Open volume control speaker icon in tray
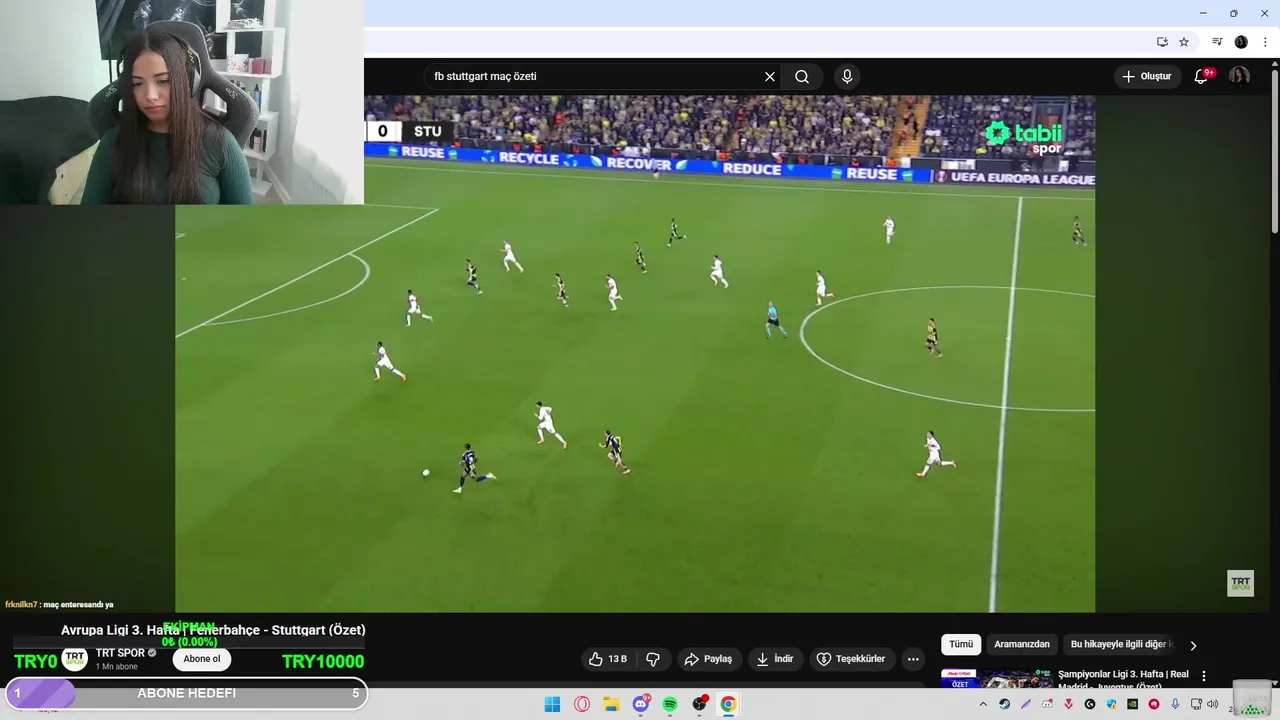The height and width of the screenshot is (720, 1280). click(x=1212, y=704)
